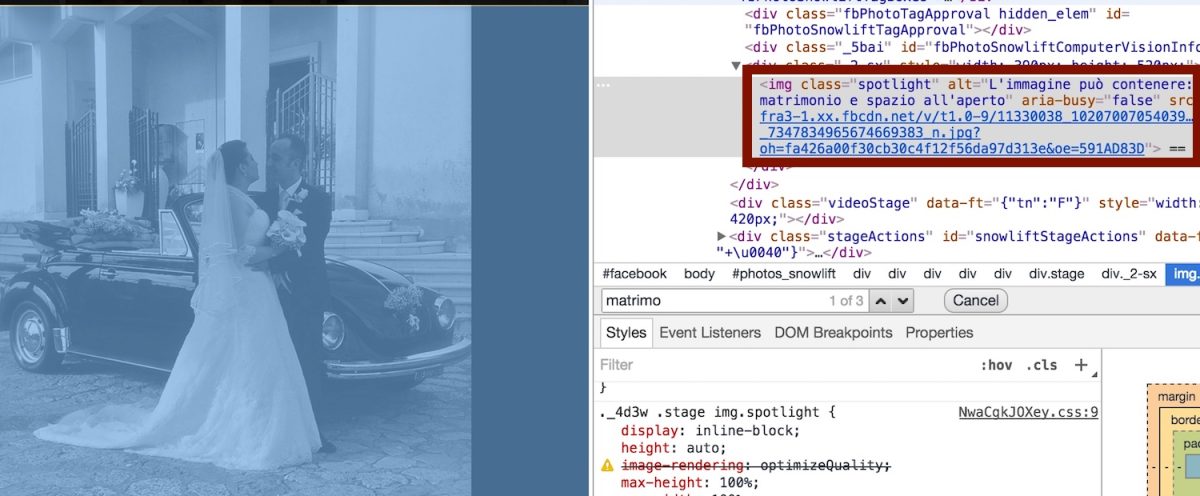Expand the stageActions div node
1200x496 pixels.
(722, 236)
